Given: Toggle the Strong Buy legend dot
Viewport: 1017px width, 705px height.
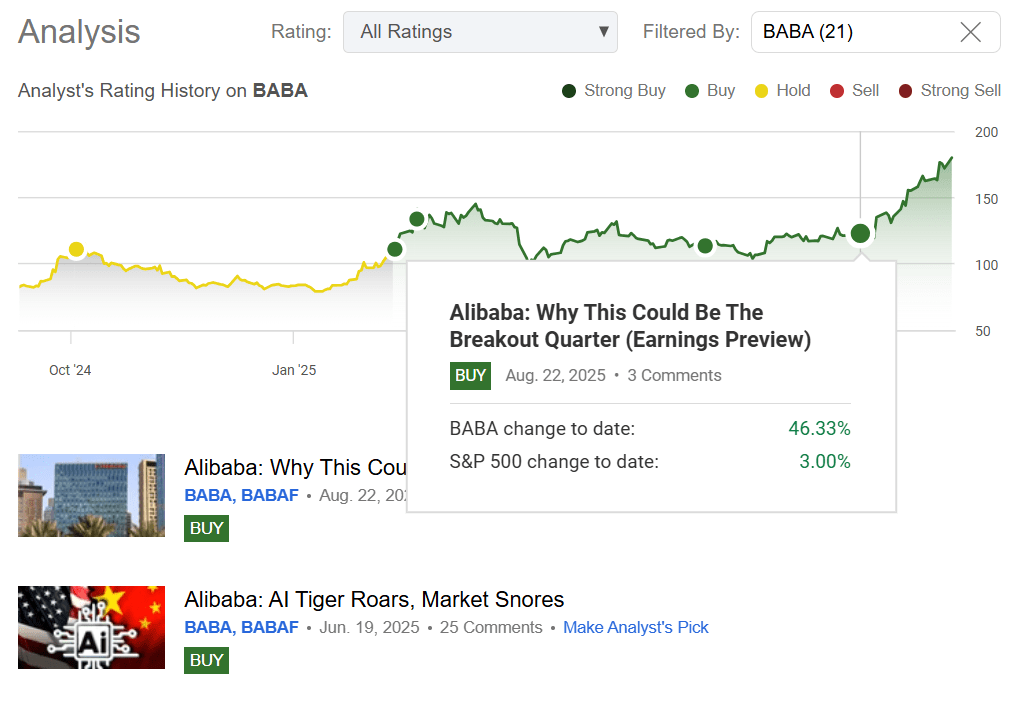Looking at the screenshot, I should pyautogui.click(x=569, y=91).
